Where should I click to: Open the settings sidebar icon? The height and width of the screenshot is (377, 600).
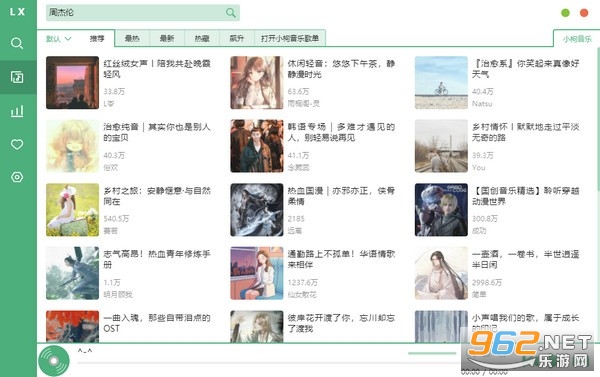17,177
